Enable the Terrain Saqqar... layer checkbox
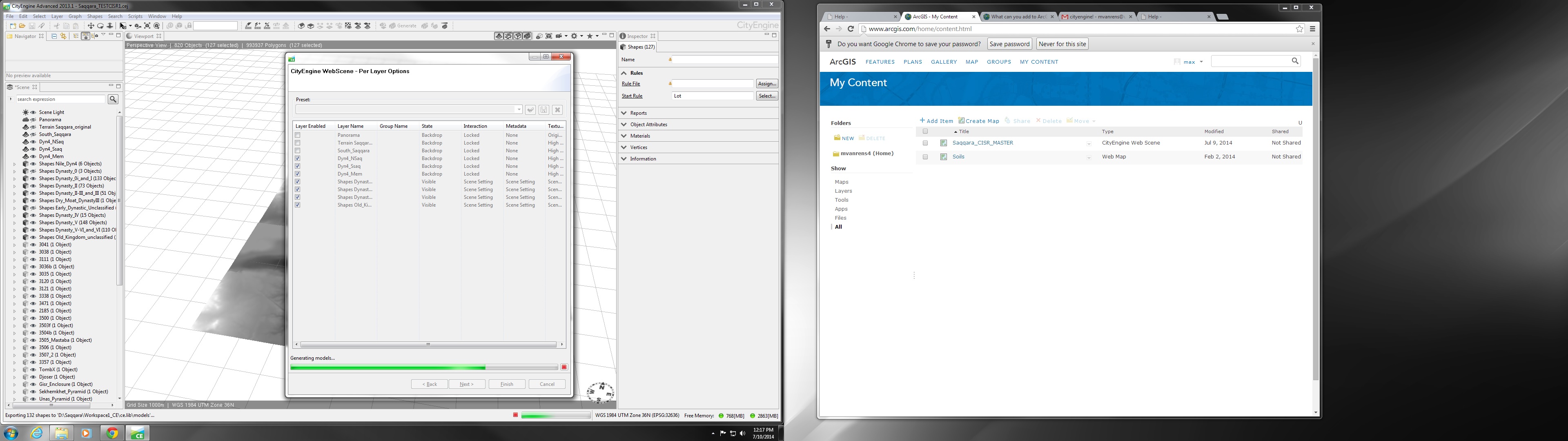Viewport: 1568px width, 441px height. pos(298,143)
